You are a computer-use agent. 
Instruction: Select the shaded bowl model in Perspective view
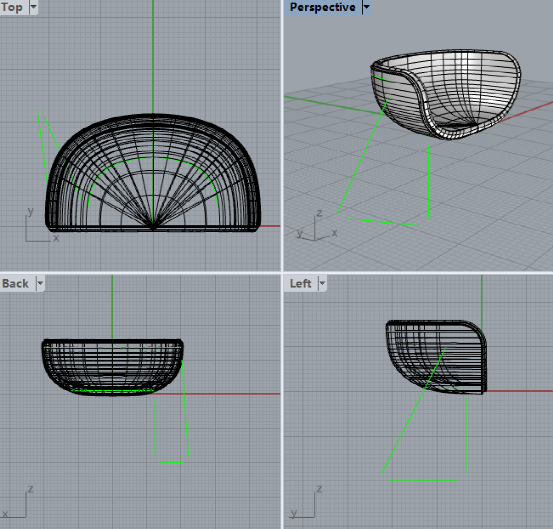coord(445,94)
